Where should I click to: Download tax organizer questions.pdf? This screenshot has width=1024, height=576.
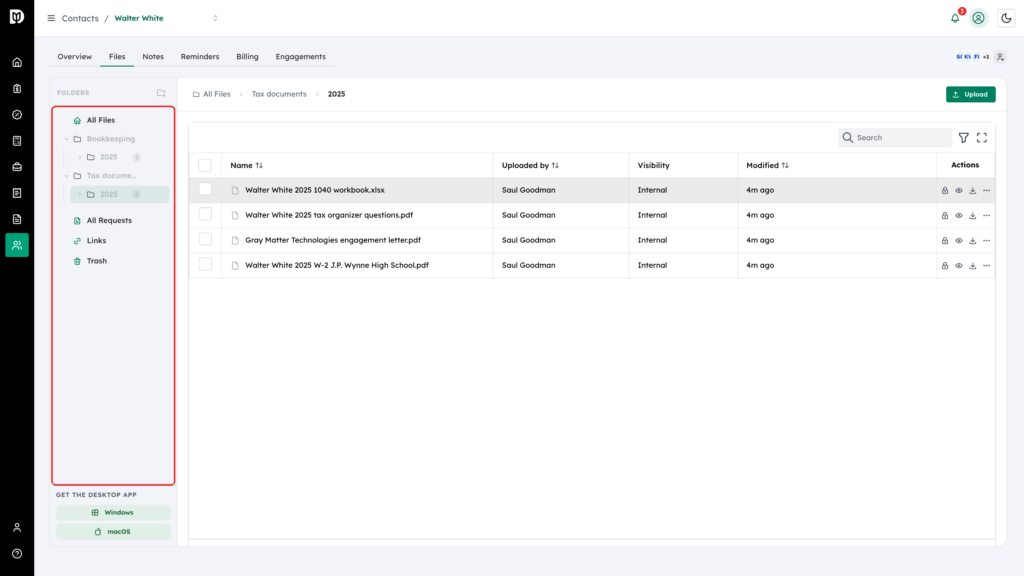(973, 216)
